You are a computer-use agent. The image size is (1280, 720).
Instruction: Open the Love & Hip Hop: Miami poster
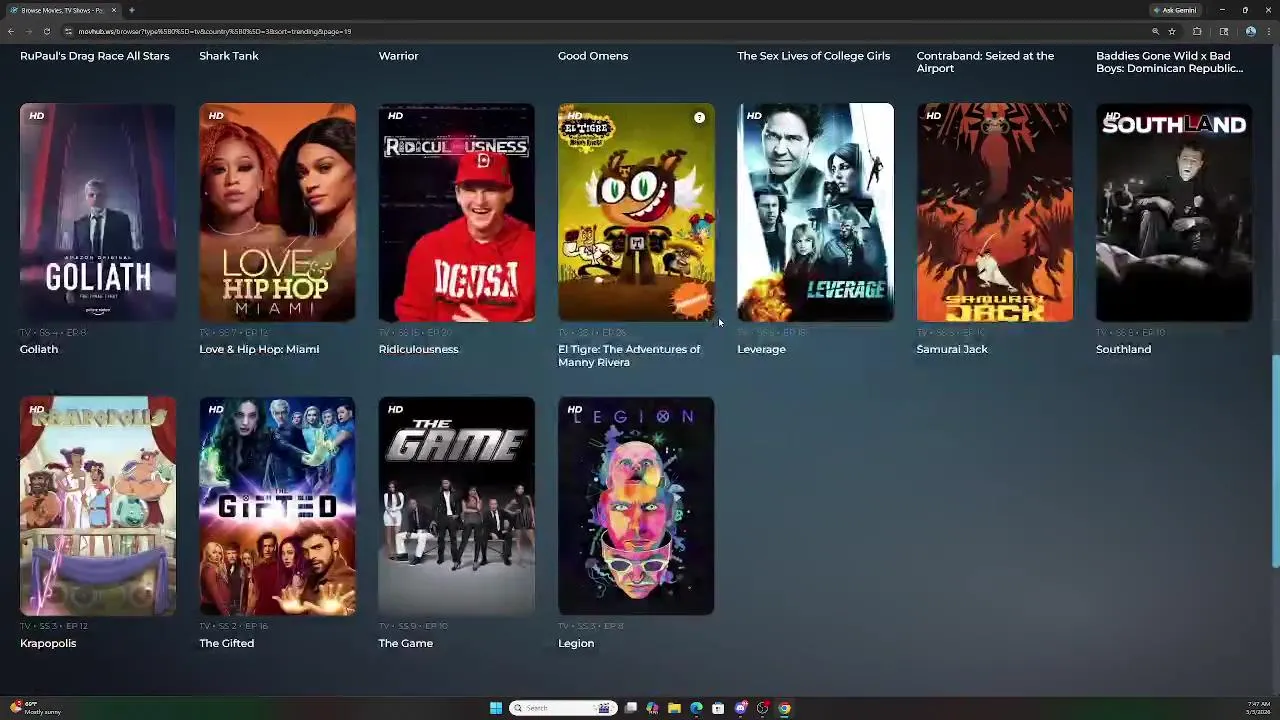[x=277, y=212]
